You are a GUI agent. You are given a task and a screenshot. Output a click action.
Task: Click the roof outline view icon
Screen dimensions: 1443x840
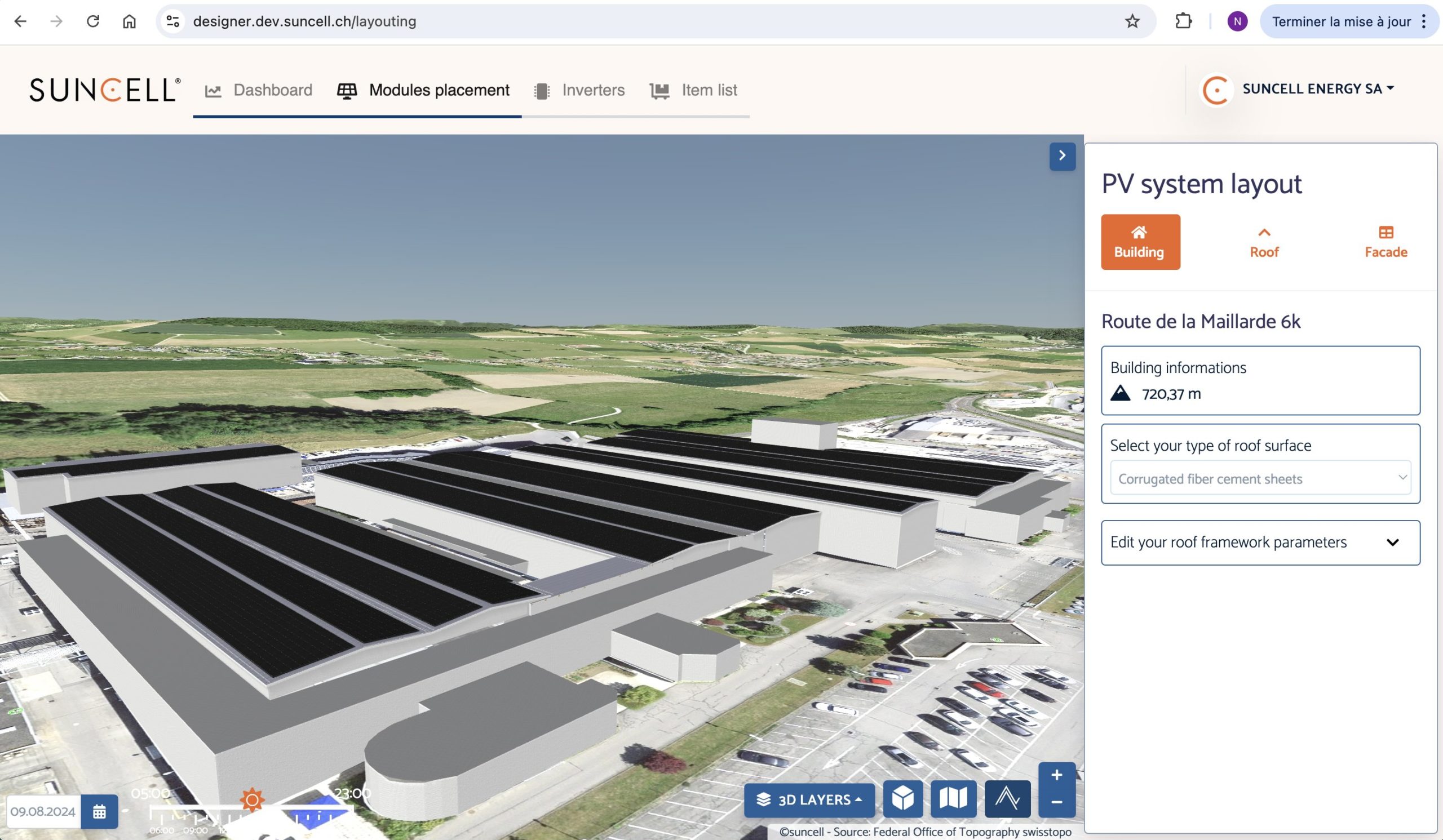[x=1007, y=798]
